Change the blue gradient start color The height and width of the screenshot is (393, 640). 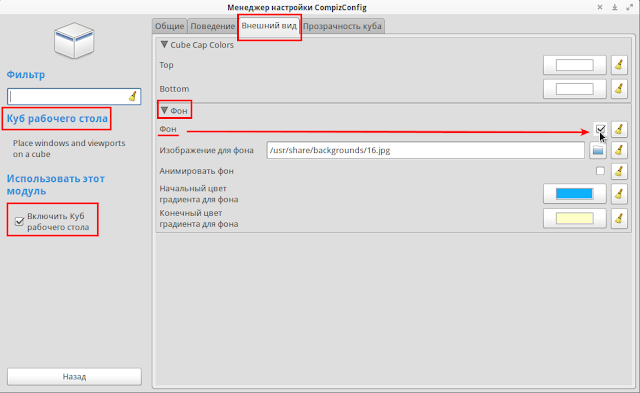pyautogui.click(x=575, y=193)
